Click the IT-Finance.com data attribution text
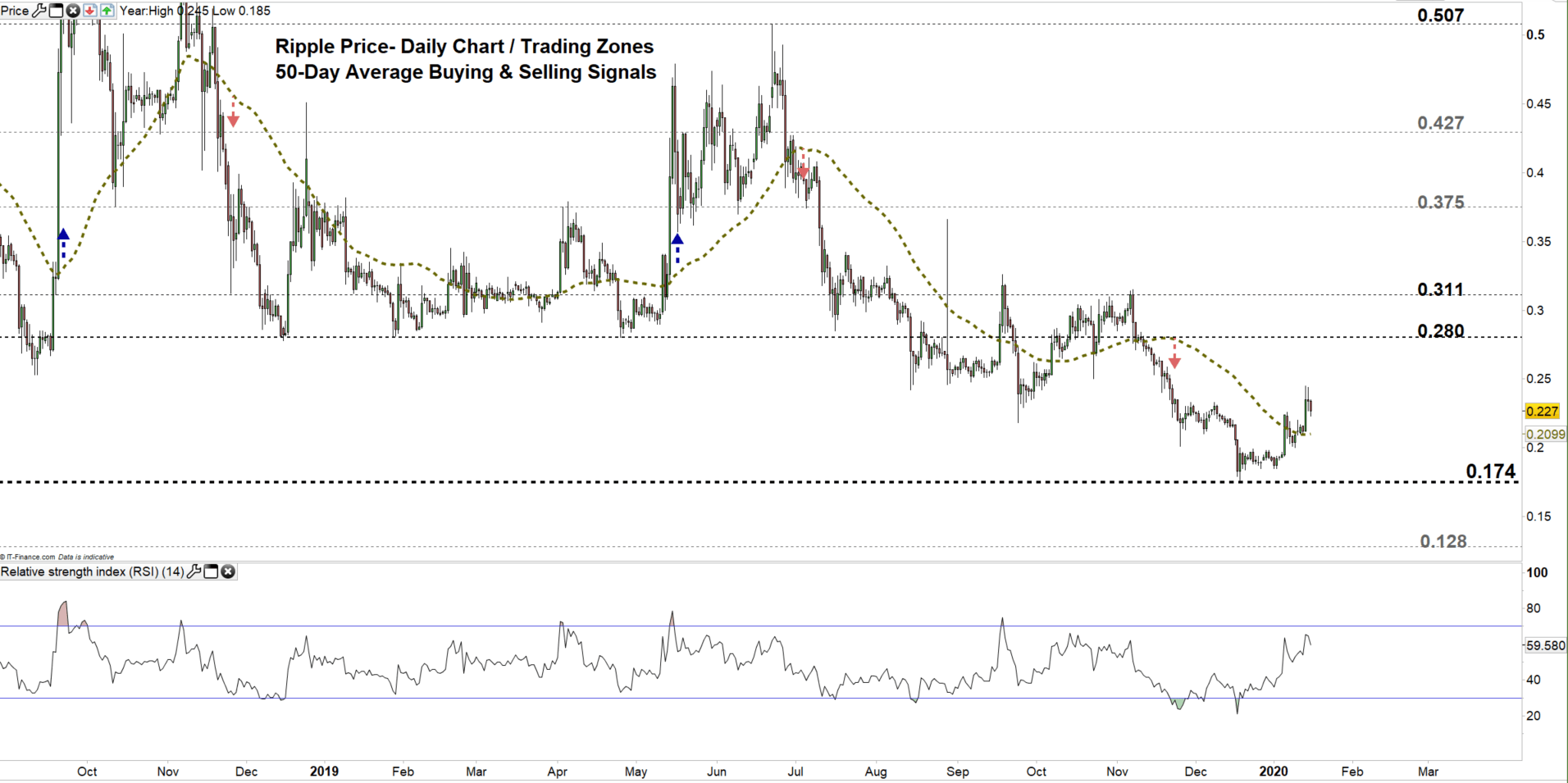 coord(57,557)
